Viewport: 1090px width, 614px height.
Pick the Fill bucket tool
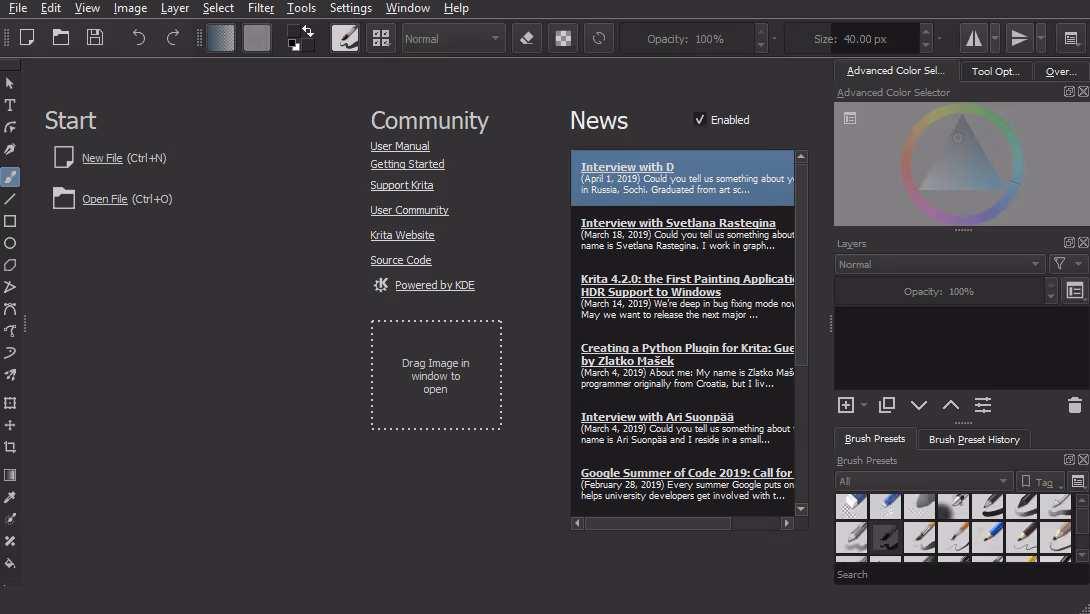(x=10, y=563)
